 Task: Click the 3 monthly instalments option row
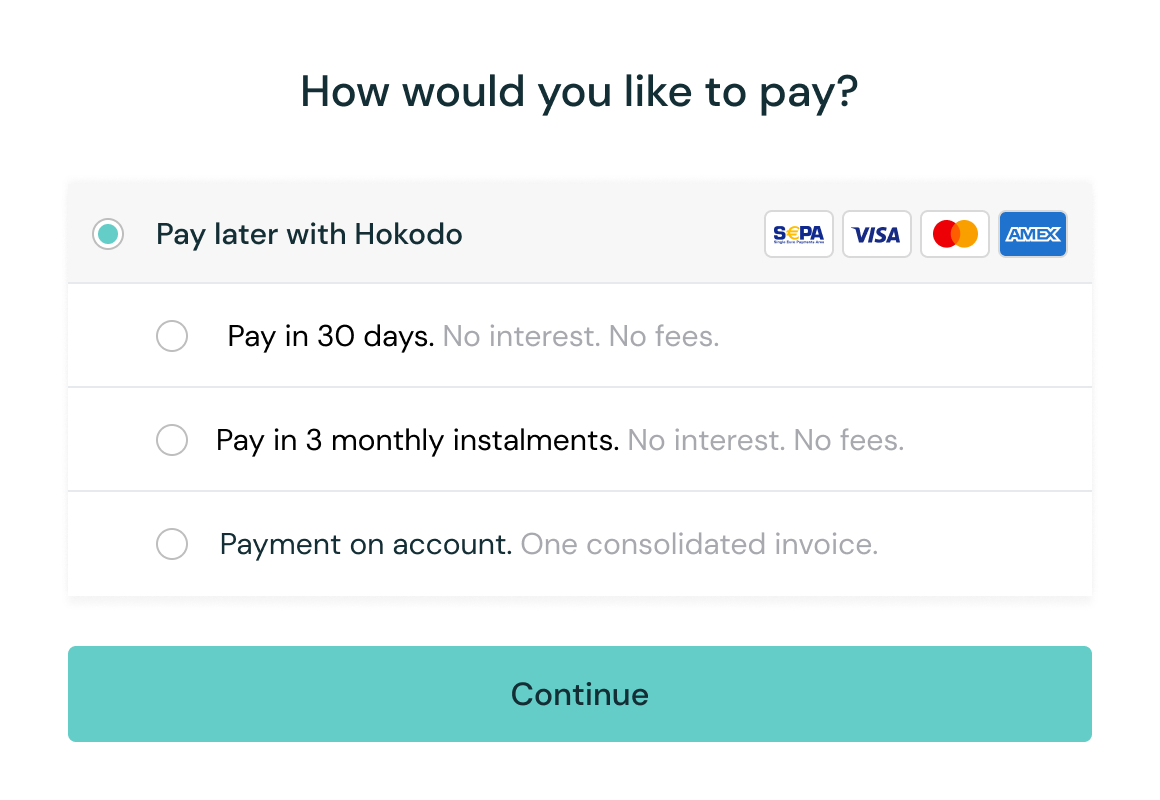[x=580, y=440]
